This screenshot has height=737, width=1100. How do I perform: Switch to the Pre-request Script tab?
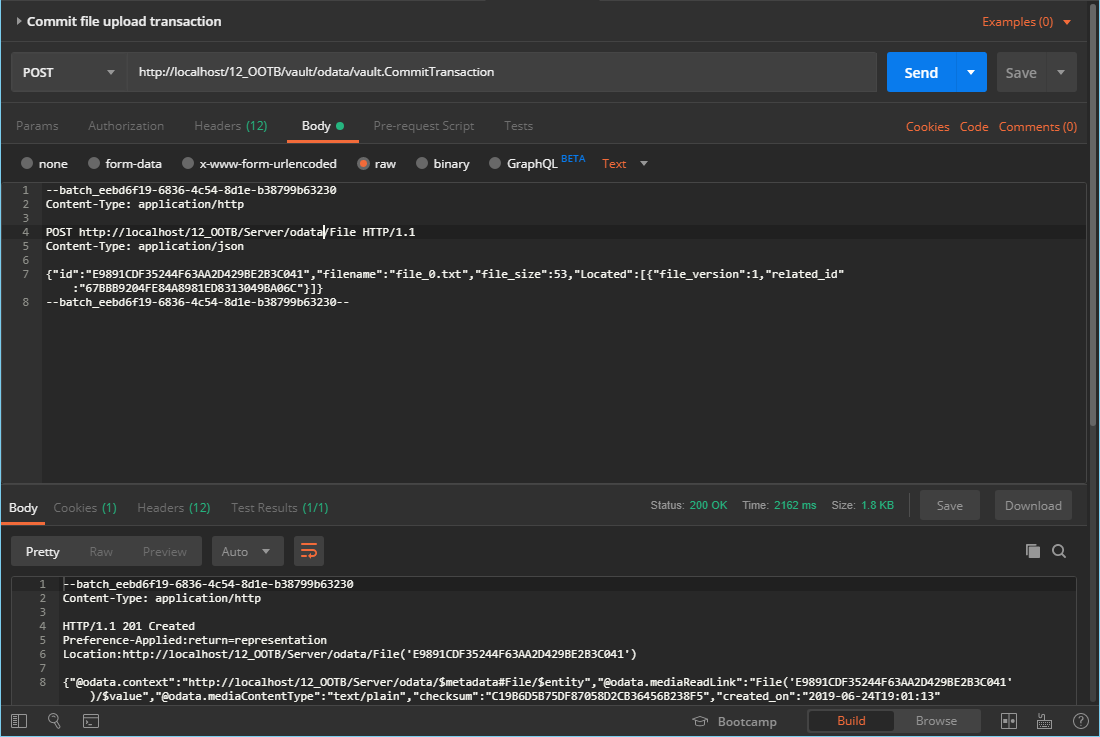click(x=423, y=126)
